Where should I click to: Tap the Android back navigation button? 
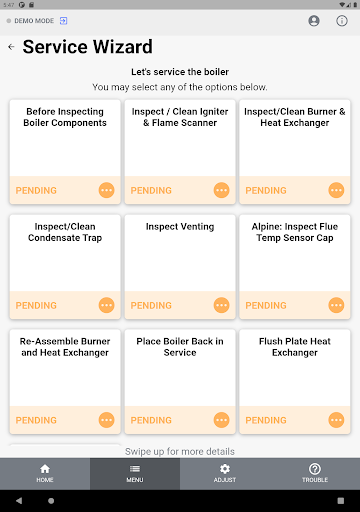pos(19,501)
